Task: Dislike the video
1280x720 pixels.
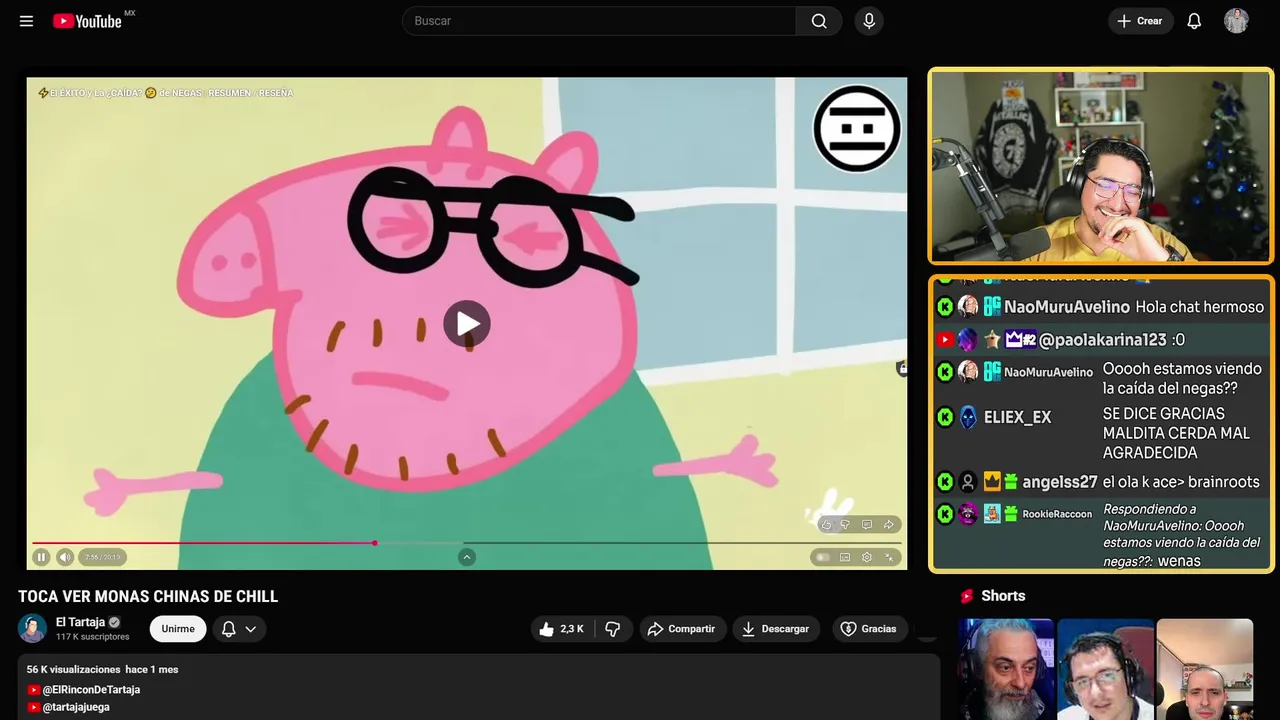Action: coord(613,629)
